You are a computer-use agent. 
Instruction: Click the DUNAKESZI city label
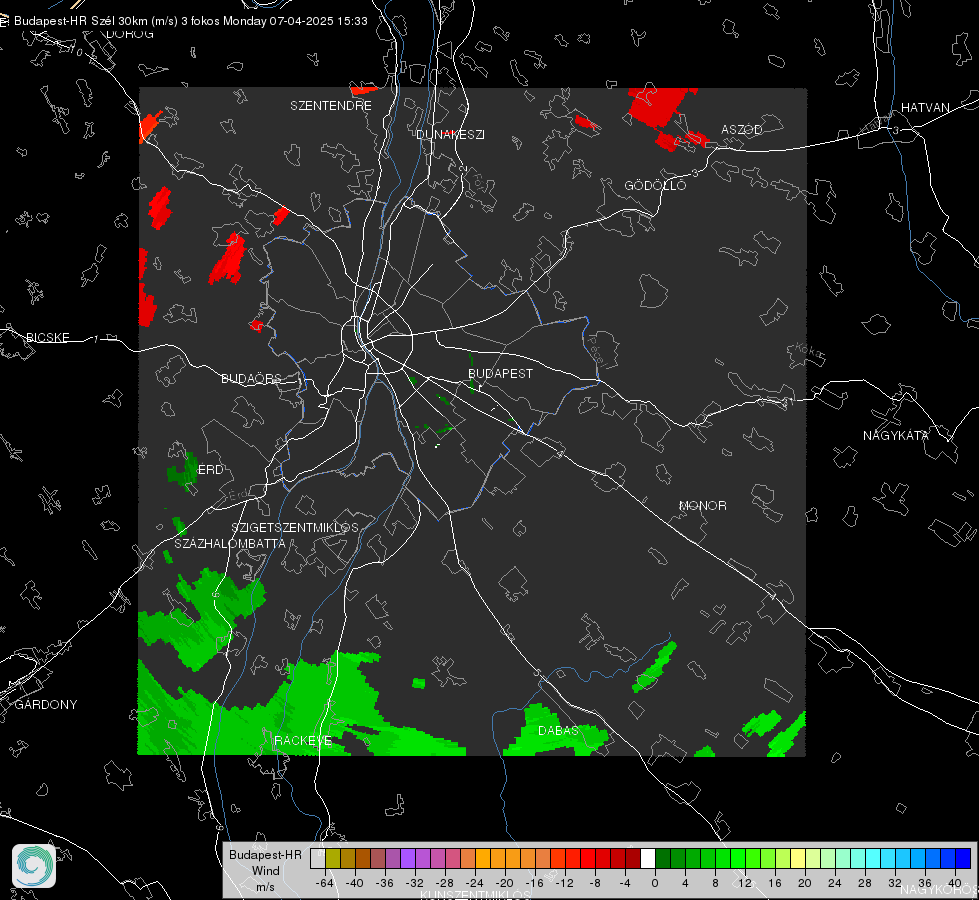click(x=450, y=134)
